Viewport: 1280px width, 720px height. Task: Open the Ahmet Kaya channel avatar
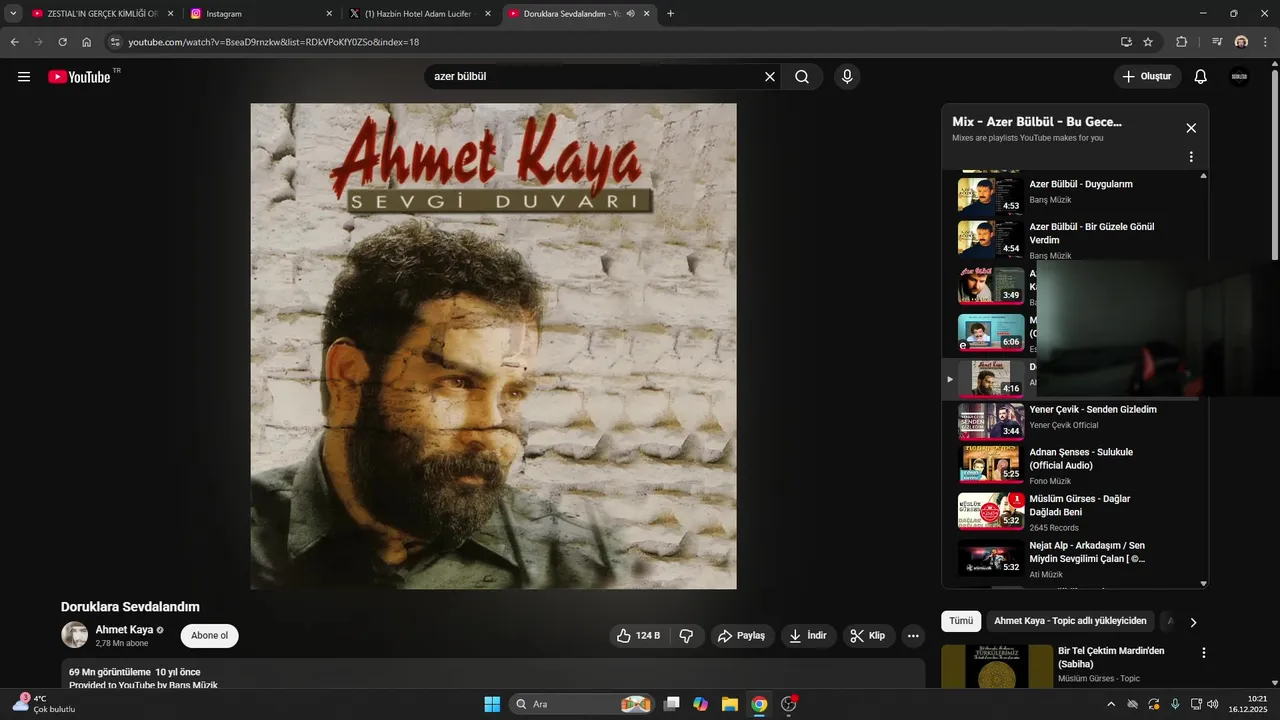click(75, 635)
